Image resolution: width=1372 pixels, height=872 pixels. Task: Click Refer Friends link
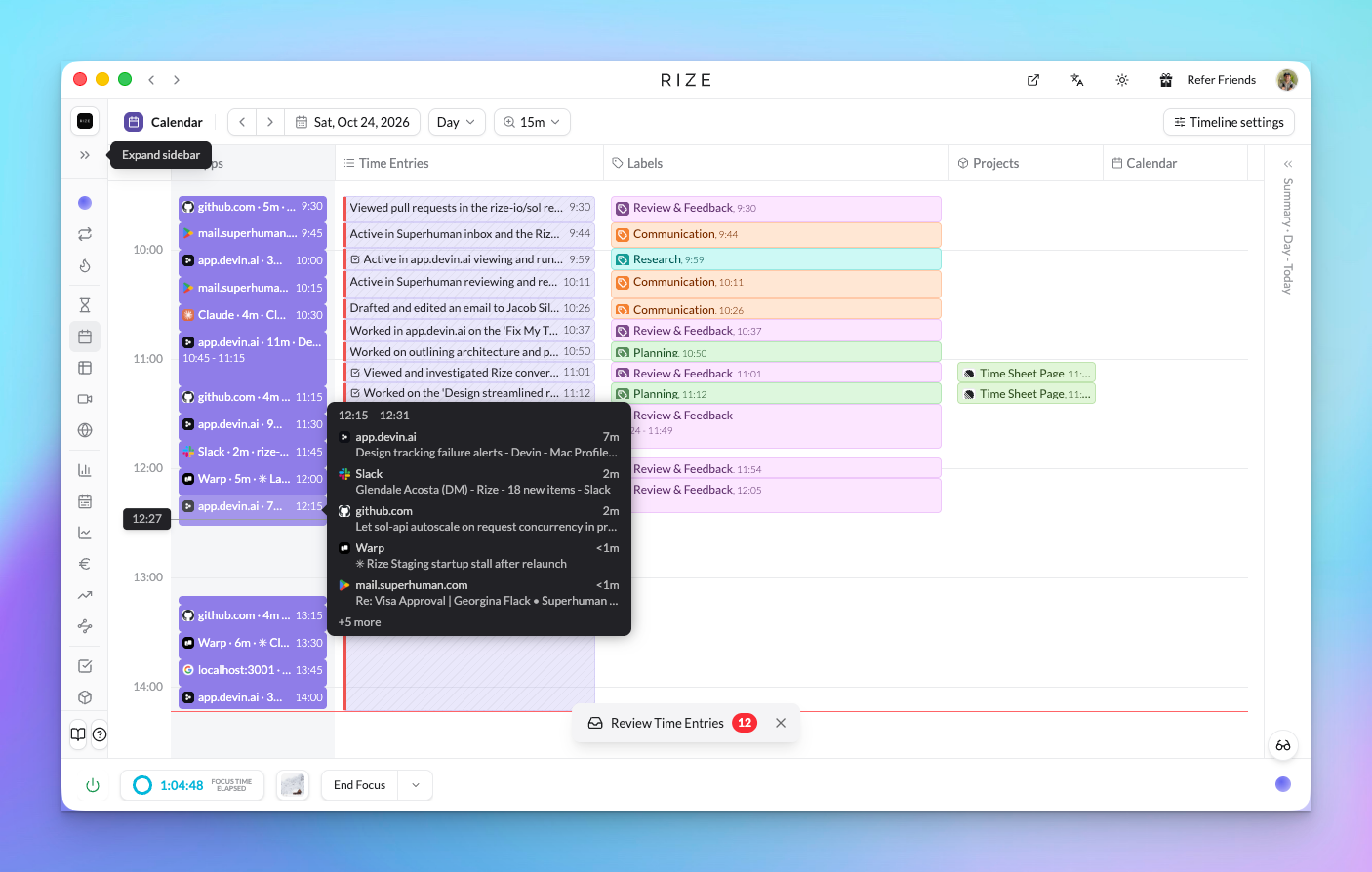[x=1222, y=80]
